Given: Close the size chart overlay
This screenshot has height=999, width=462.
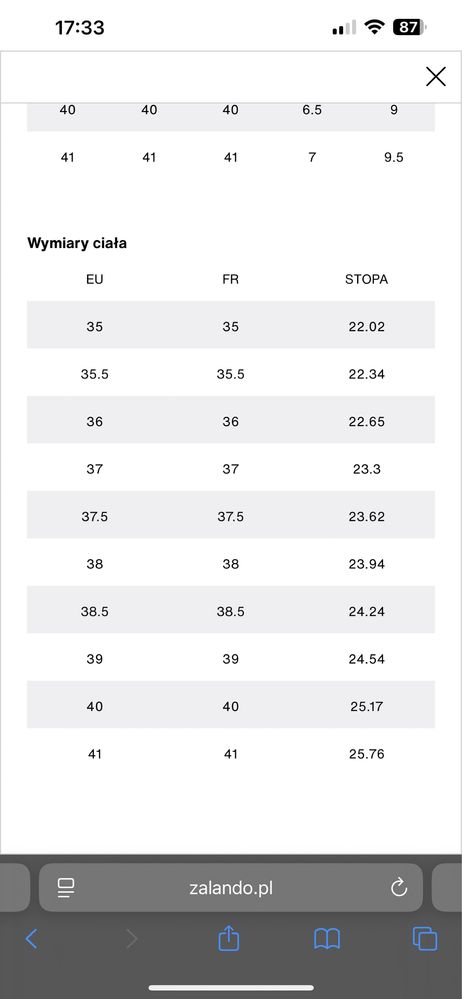Looking at the screenshot, I should 436,77.
